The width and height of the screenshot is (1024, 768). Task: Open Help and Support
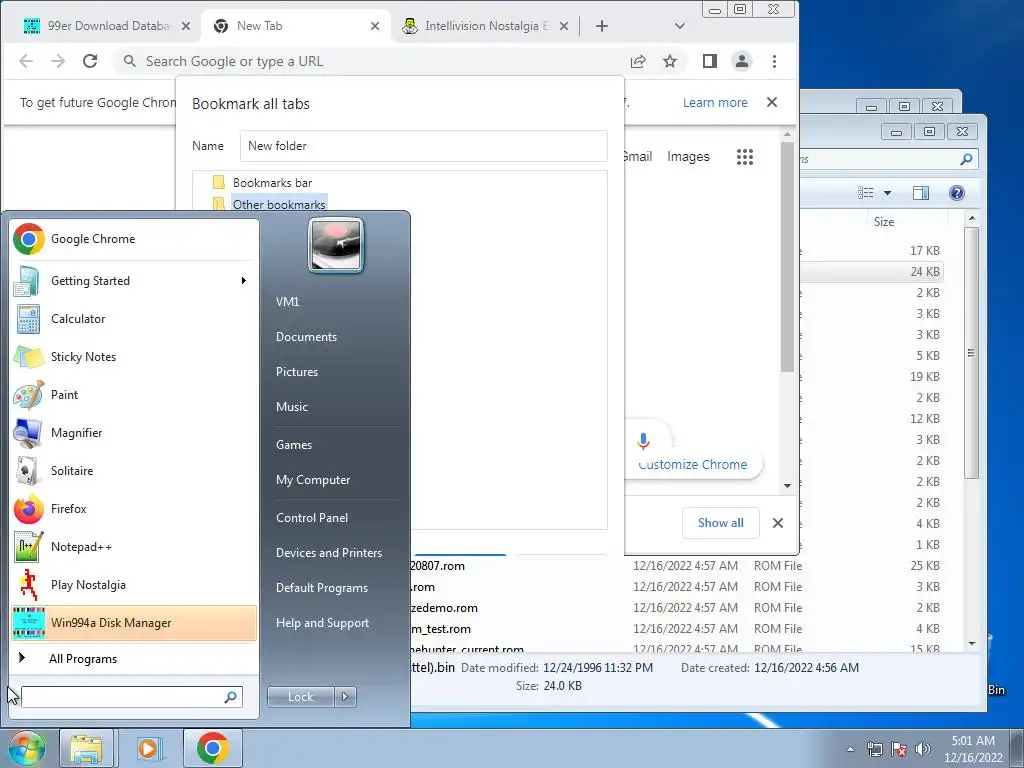point(322,623)
